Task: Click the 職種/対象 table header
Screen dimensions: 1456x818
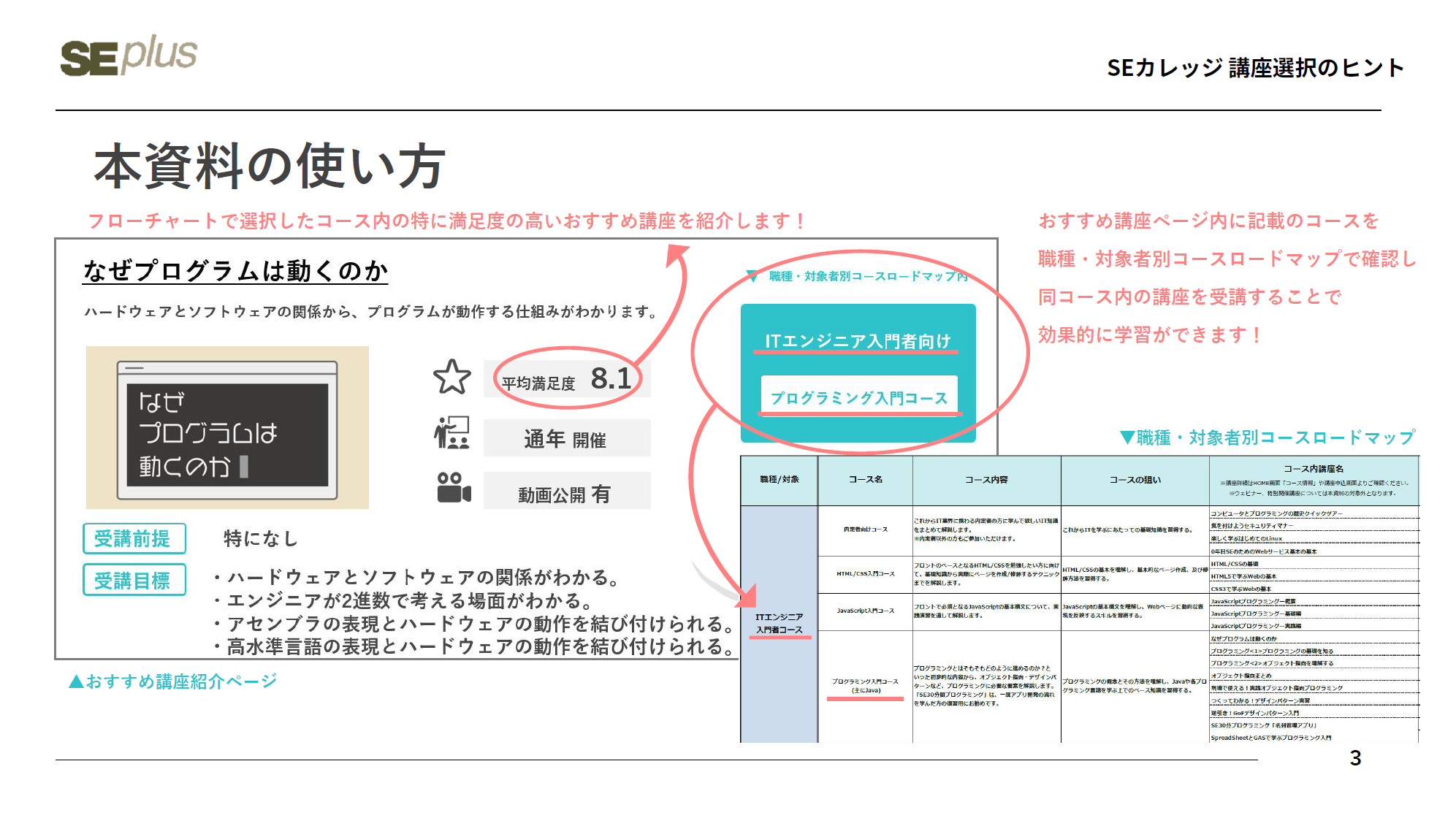Action: coord(780,480)
